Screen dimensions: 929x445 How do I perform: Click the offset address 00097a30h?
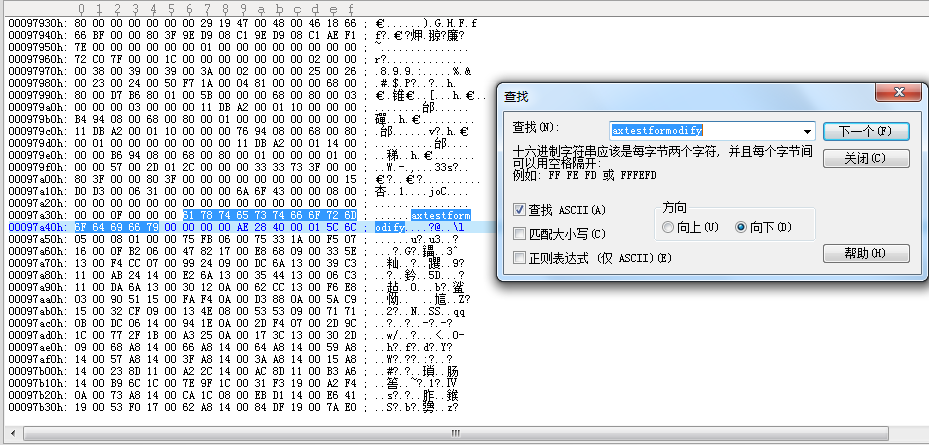tap(37, 215)
